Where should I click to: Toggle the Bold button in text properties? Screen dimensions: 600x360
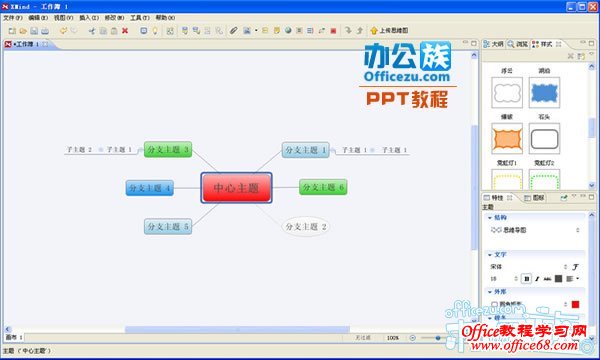(x=527, y=279)
